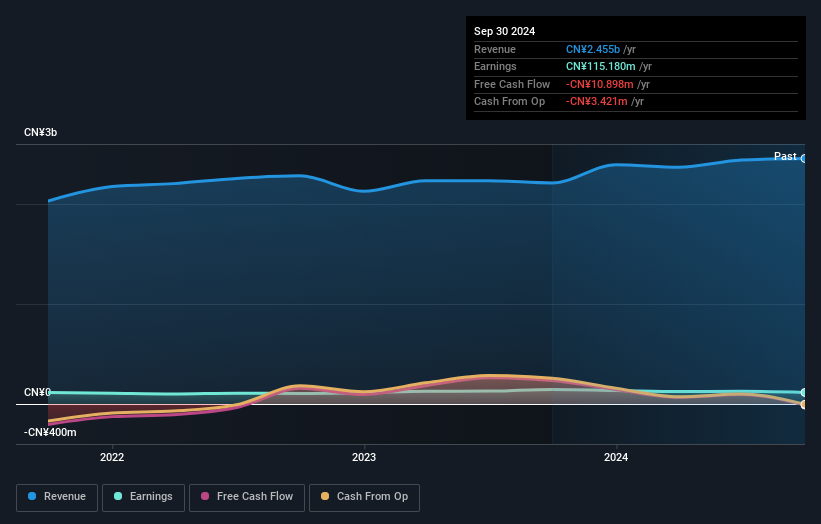The image size is (821, 524).
Task: Click the CN¥3b y-axis label
Action: pyautogui.click(x=40, y=132)
